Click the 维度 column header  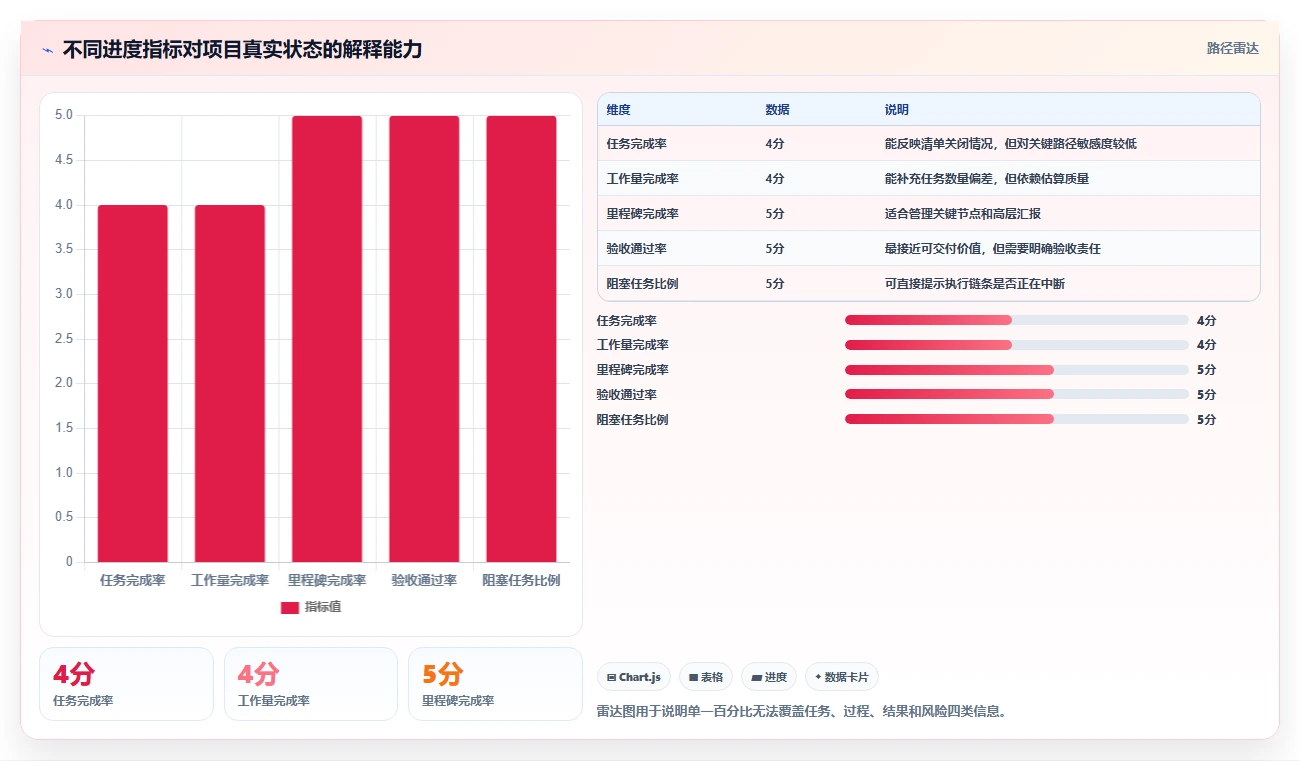618,110
